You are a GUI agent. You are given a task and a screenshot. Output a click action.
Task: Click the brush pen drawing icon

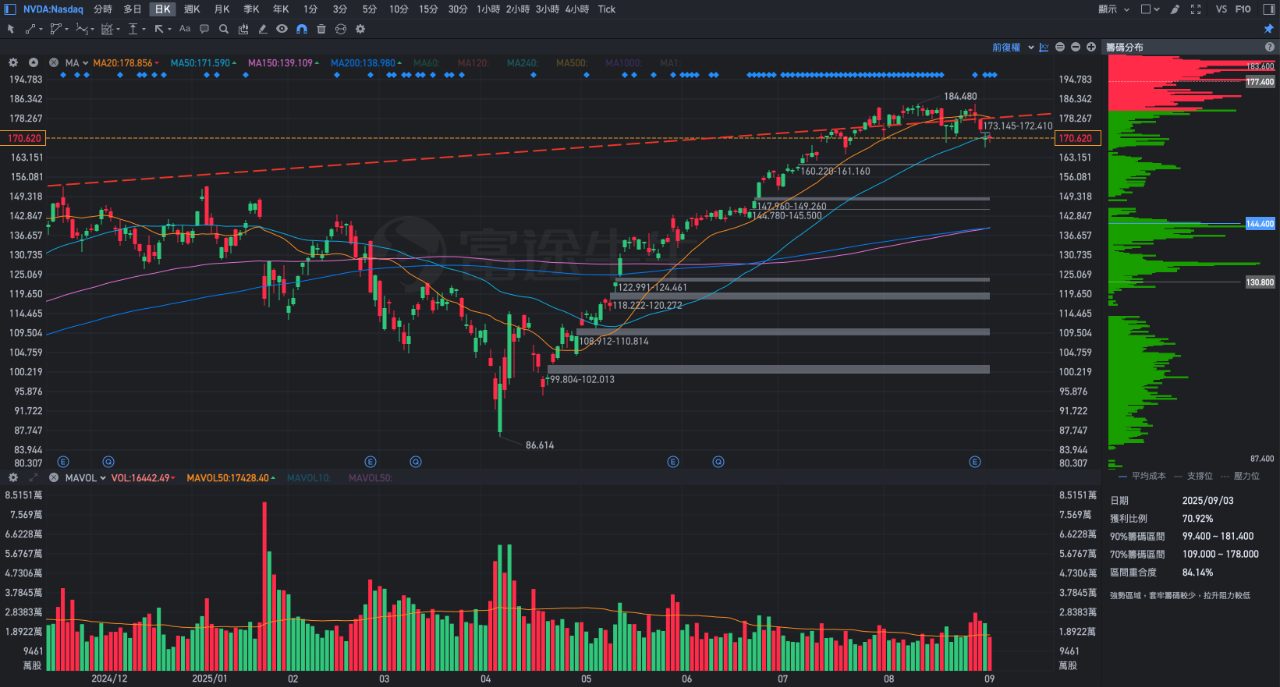[262, 29]
